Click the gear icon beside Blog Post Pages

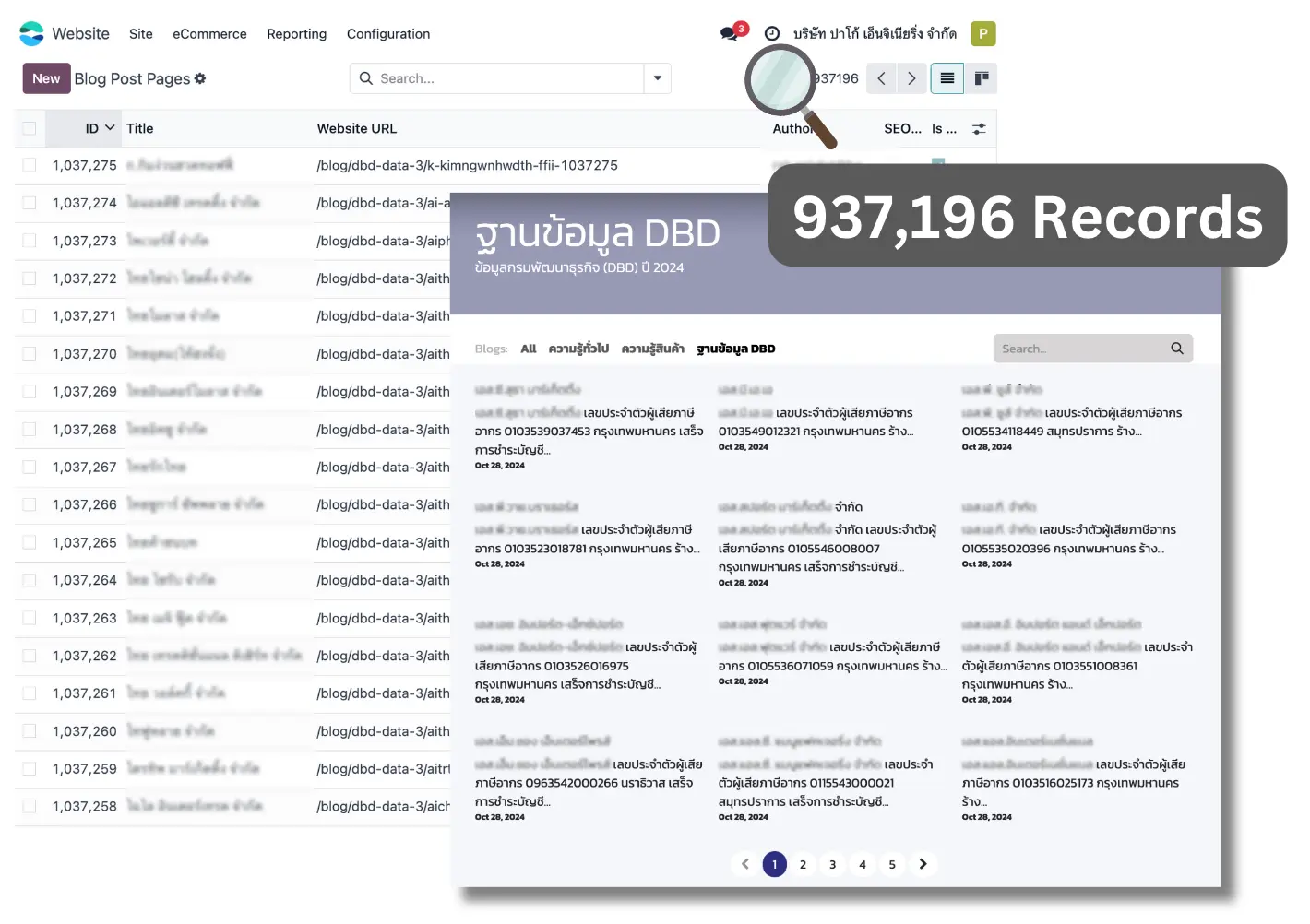coord(200,78)
